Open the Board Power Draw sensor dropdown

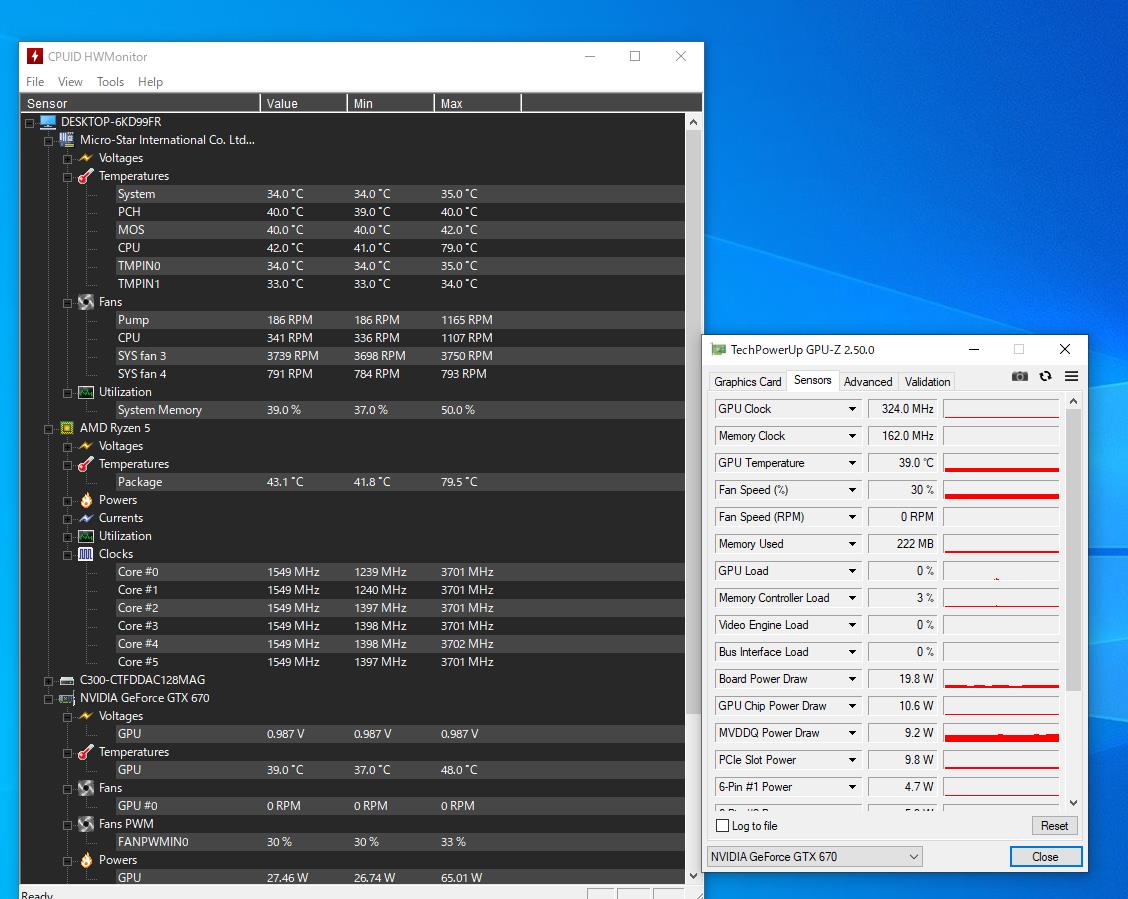point(852,679)
